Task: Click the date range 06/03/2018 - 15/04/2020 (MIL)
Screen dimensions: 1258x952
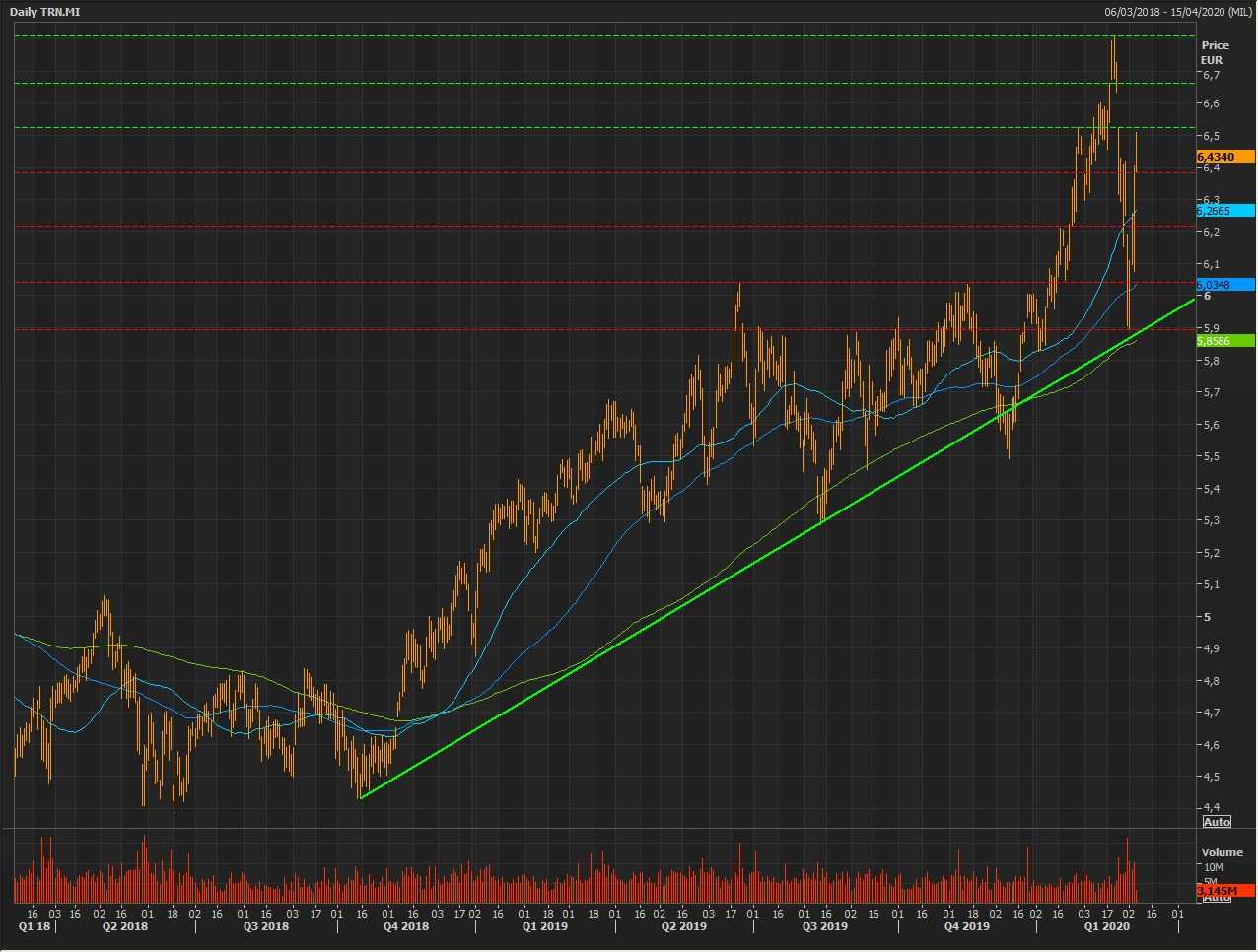Action: pyautogui.click(x=1178, y=12)
